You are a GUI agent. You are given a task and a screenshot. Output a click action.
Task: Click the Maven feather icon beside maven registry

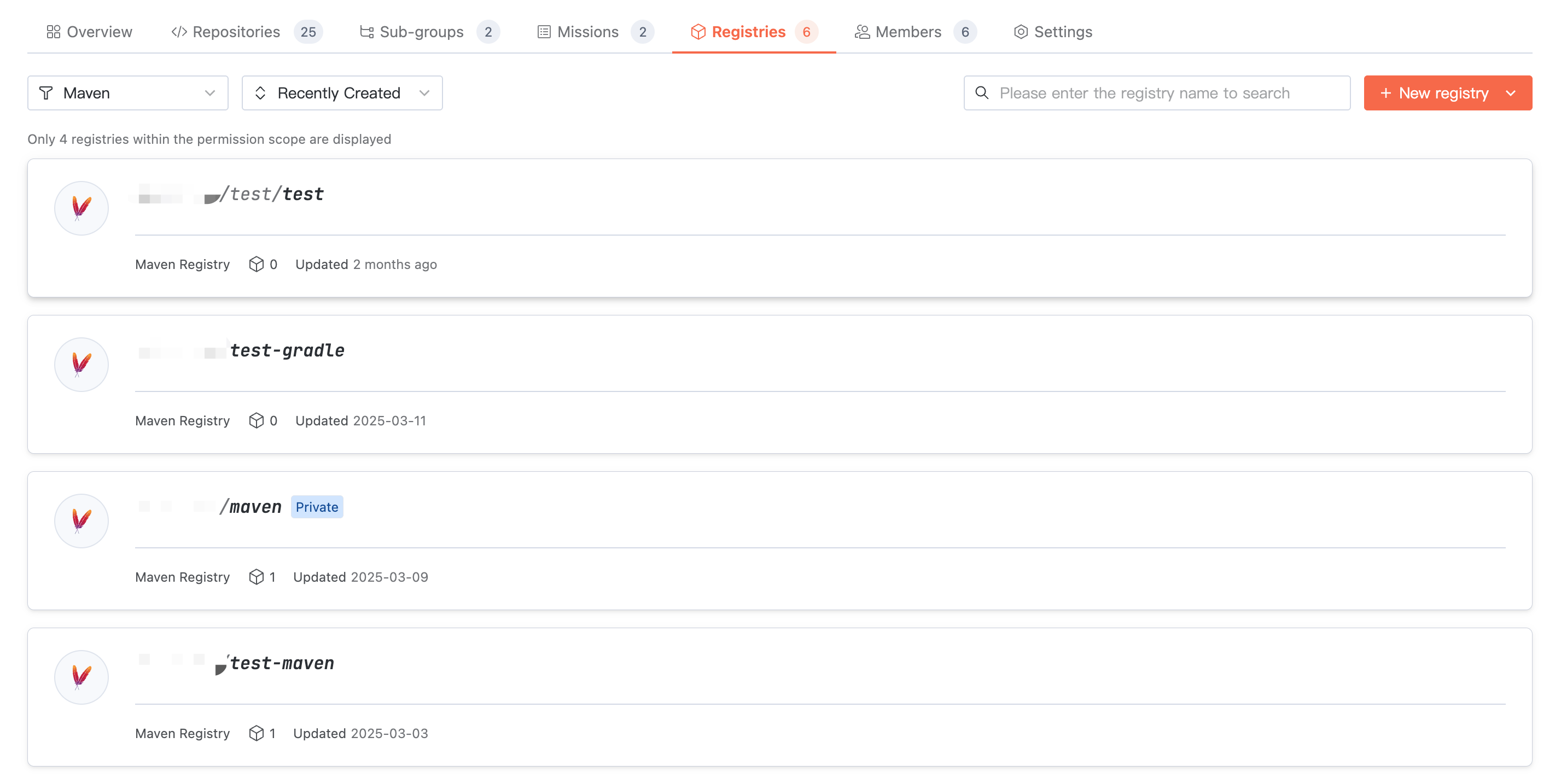(81, 520)
